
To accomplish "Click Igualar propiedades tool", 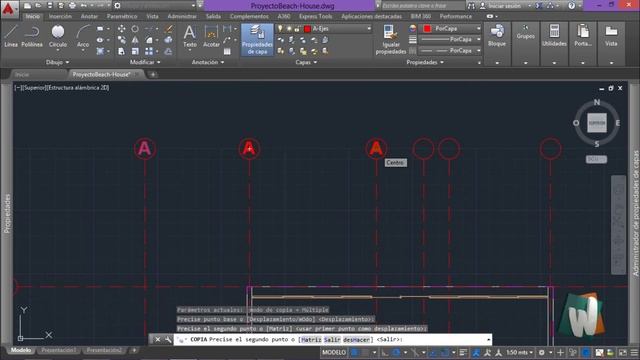I will coord(391,40).
